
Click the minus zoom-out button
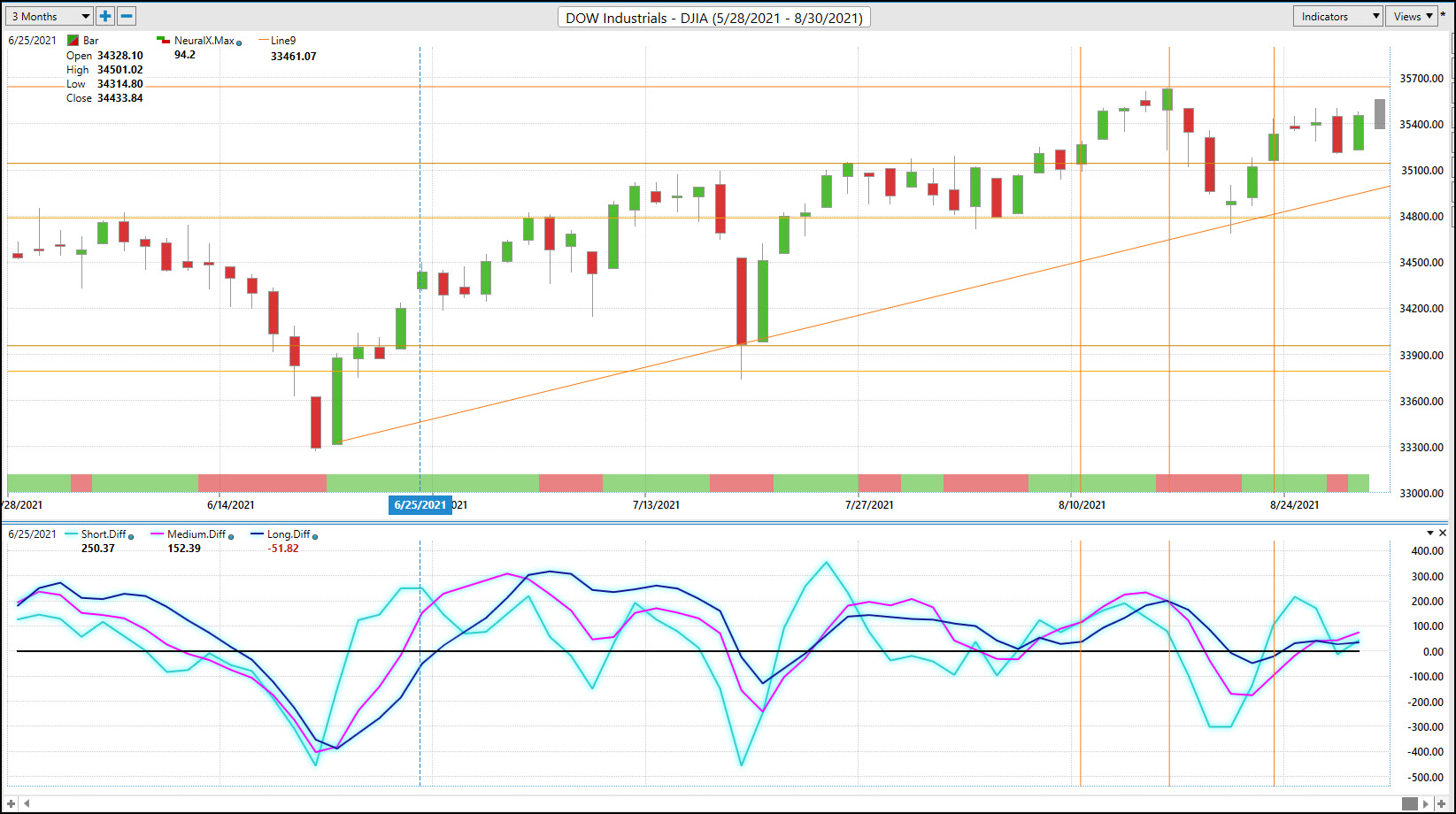pos(127,16)
